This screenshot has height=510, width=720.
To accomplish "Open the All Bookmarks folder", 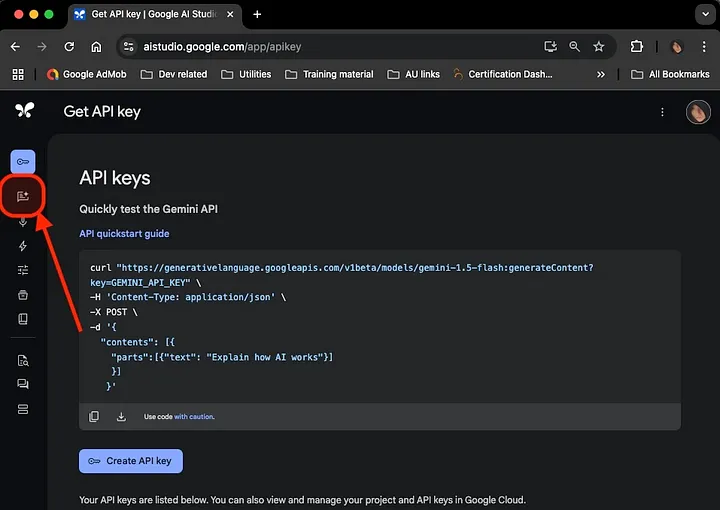I will pos(670,74).
